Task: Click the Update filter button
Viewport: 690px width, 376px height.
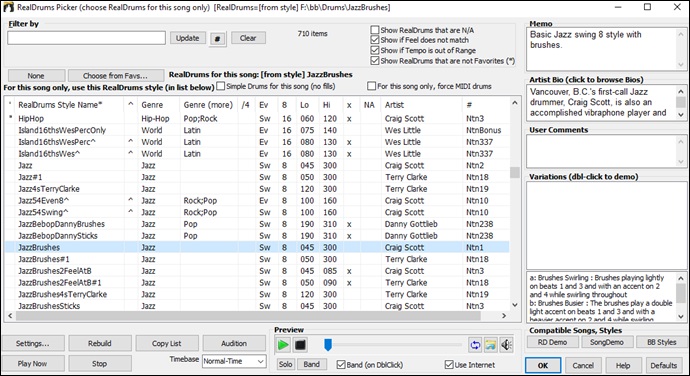Action: pyautogui.click(x=187, y=38)
